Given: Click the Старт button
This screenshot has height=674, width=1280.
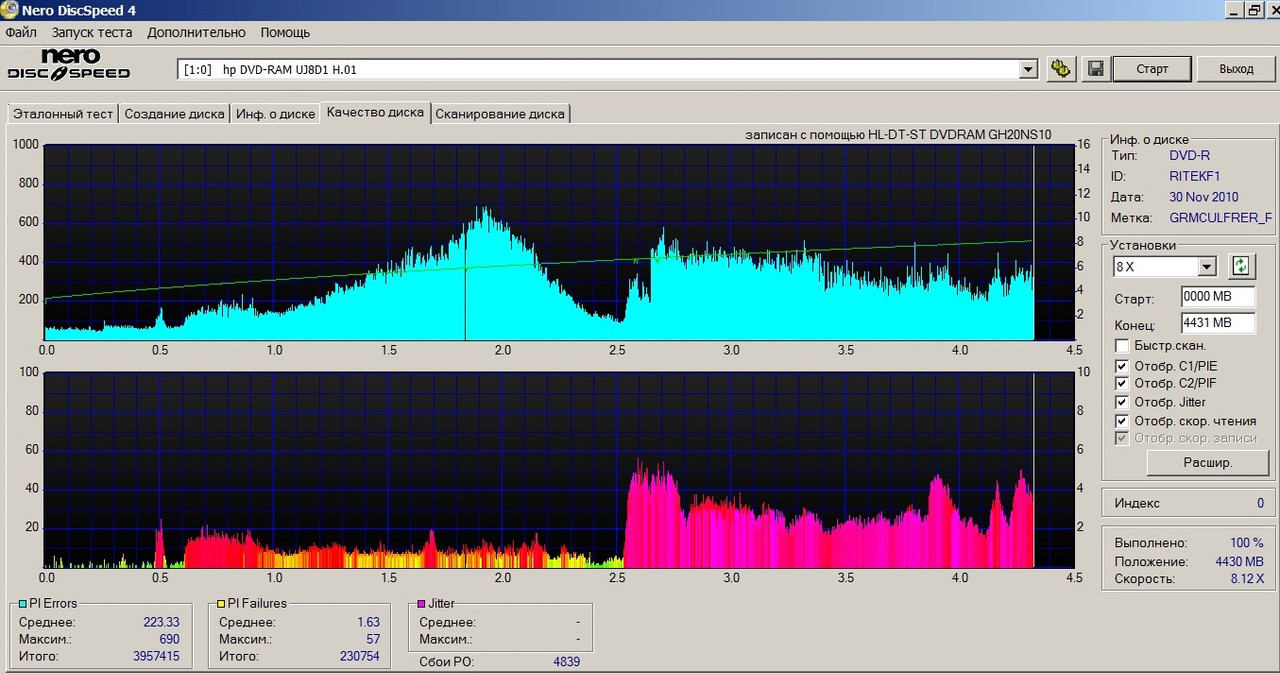Looking at the screenshot, I should click(x=1152, y=69).
